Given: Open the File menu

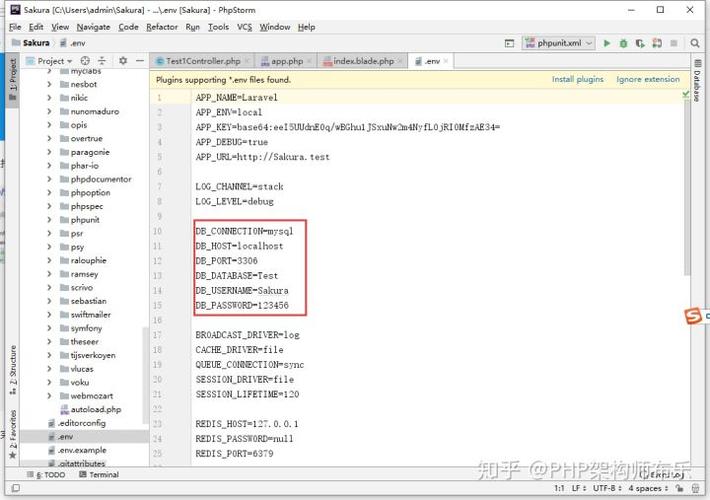Looking at the screenshot, I should click(15, 27).
